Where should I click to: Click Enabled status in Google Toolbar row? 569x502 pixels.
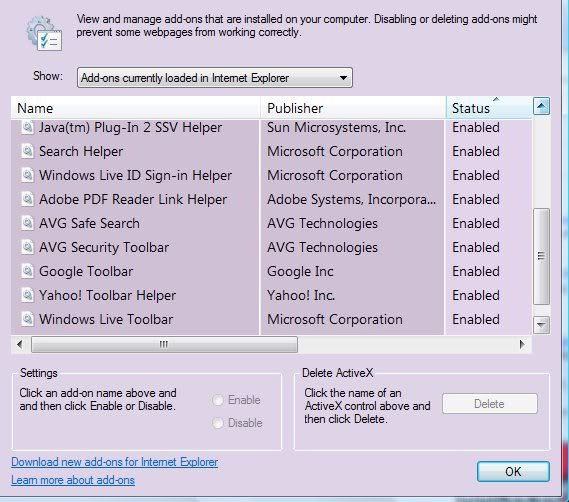476,271
